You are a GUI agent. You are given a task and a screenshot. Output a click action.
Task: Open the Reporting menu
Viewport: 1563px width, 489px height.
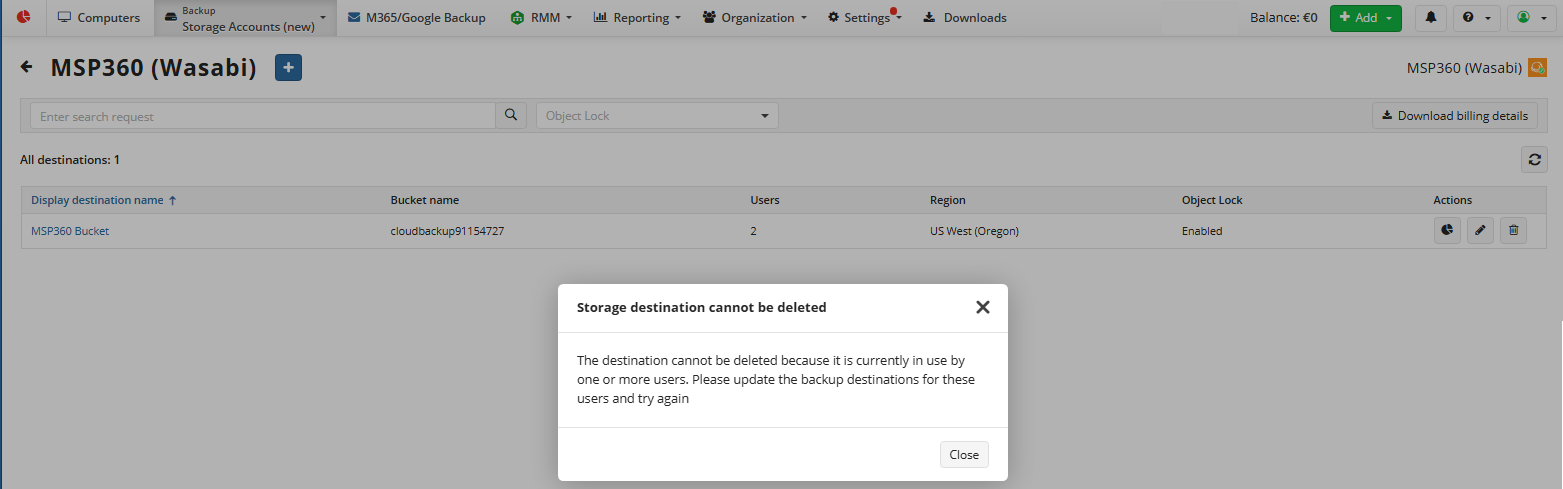point(637,18)
